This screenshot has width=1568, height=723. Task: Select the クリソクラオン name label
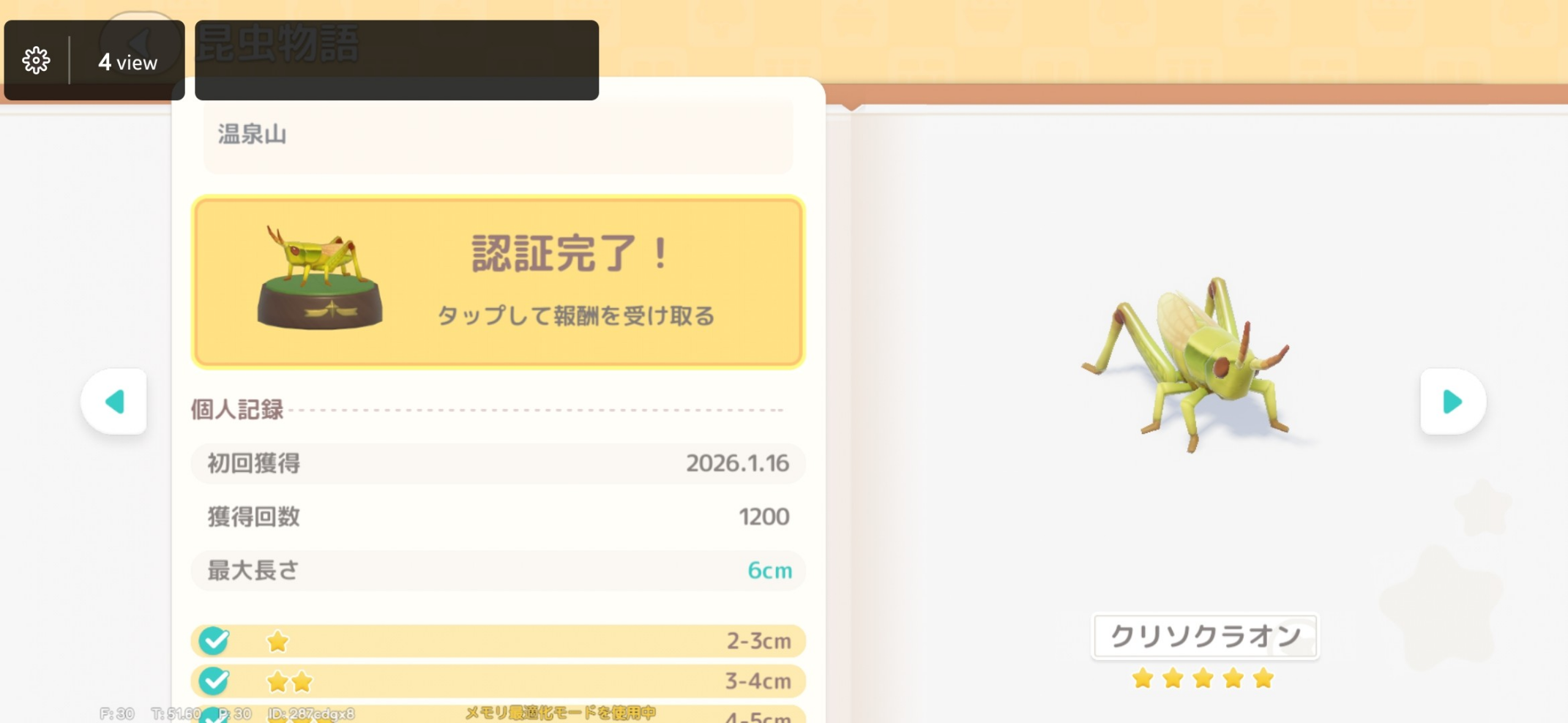(x=1205, y=636)
